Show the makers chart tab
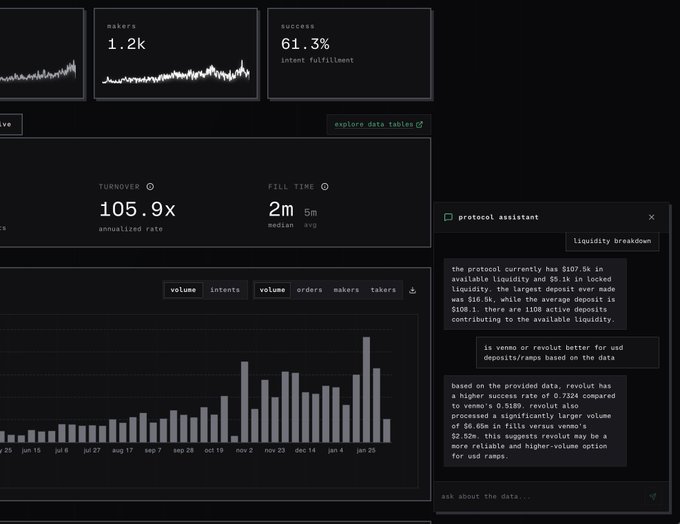This screenshot has width=680, height=524. (346, 290)
